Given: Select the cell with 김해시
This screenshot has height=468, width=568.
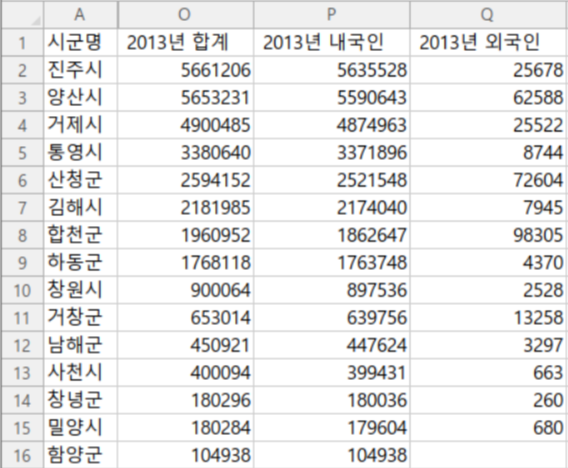Looking at the screenshot, I should [x=80, y=208].
